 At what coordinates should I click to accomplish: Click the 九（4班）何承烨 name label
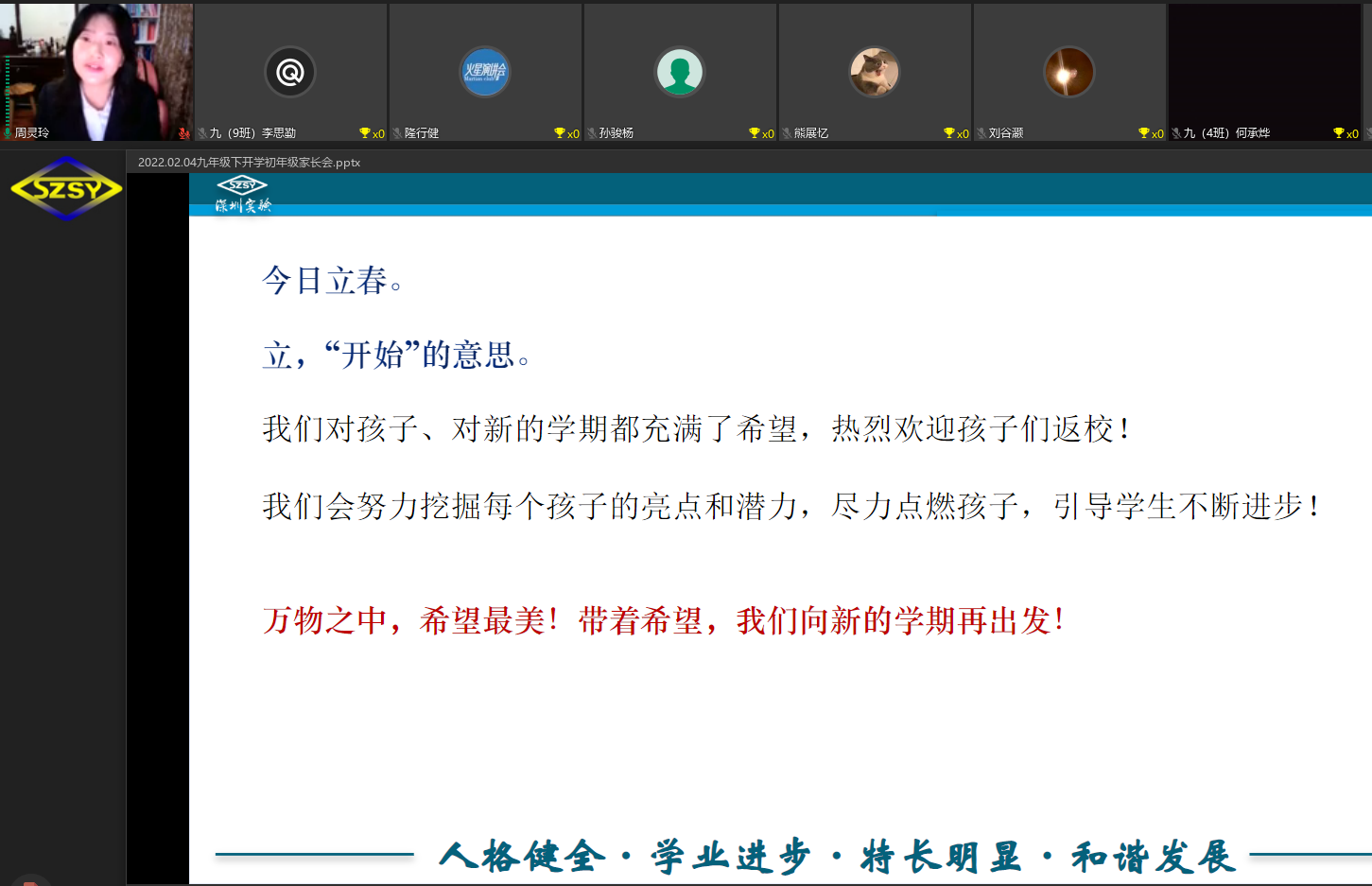[x=1226, y=133]
